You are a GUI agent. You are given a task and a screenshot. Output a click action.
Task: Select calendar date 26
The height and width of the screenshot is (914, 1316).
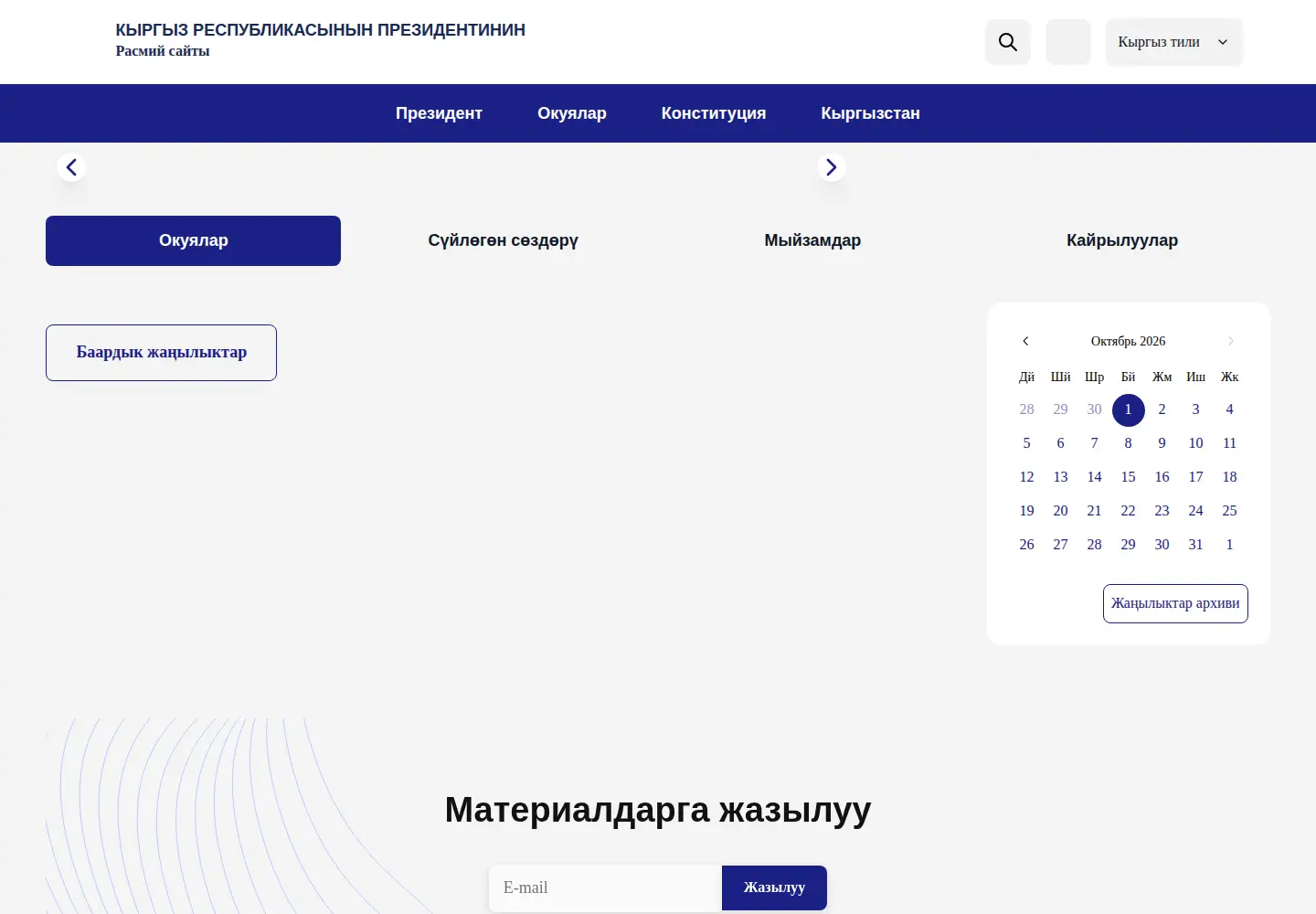pyautogui.click(x=1026, y=545)
